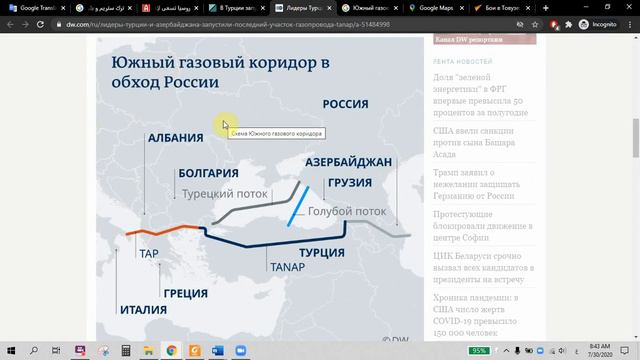Click the microphone tray icon
The height and width of the screenshot is (360, 640).
coord(517,351)
